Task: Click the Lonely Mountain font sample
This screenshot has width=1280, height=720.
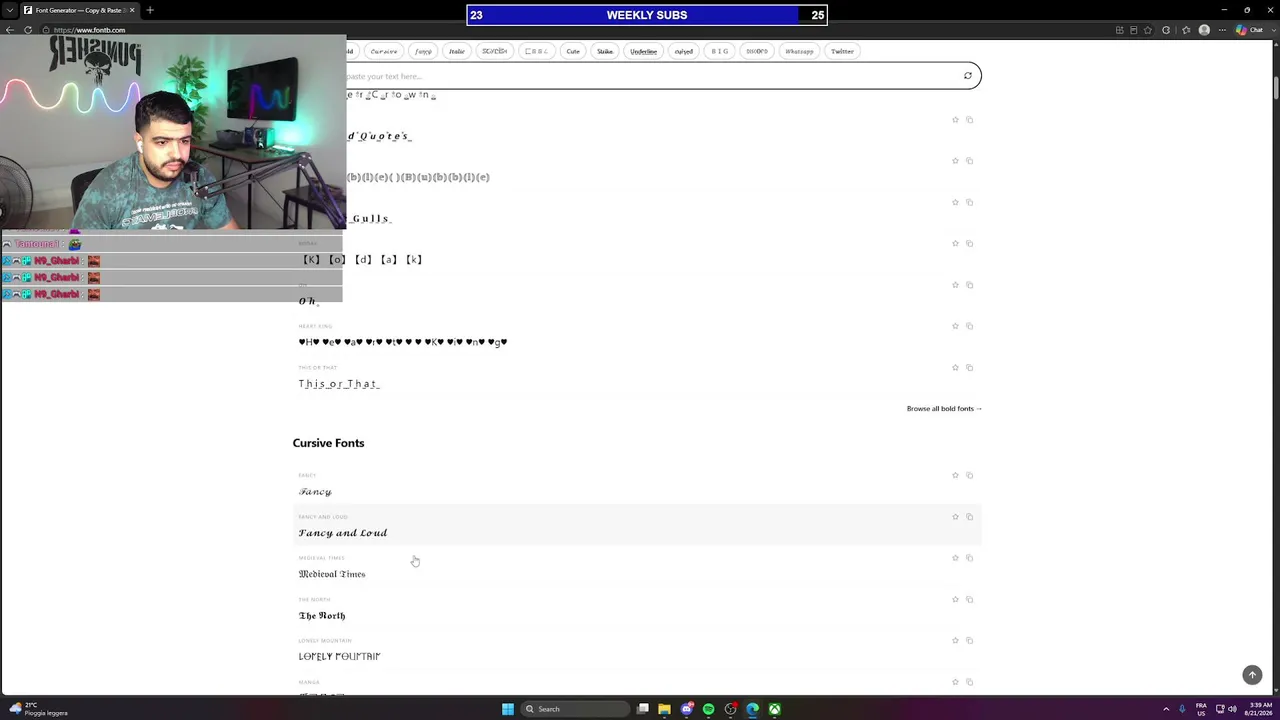Action: click(339, 656)
